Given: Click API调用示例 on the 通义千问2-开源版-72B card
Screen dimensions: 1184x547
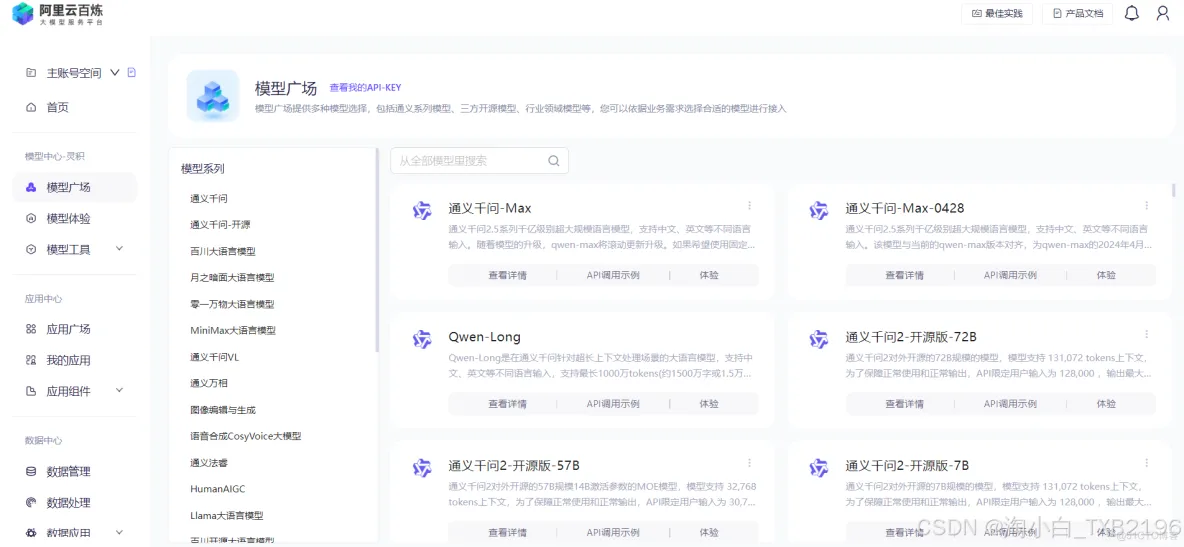Looking at the screenshot, I should (1010, 403).
